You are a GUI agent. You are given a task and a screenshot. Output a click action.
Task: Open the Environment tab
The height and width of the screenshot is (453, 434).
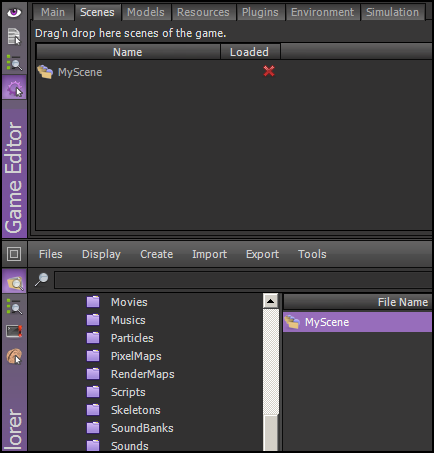coord(322,12)
